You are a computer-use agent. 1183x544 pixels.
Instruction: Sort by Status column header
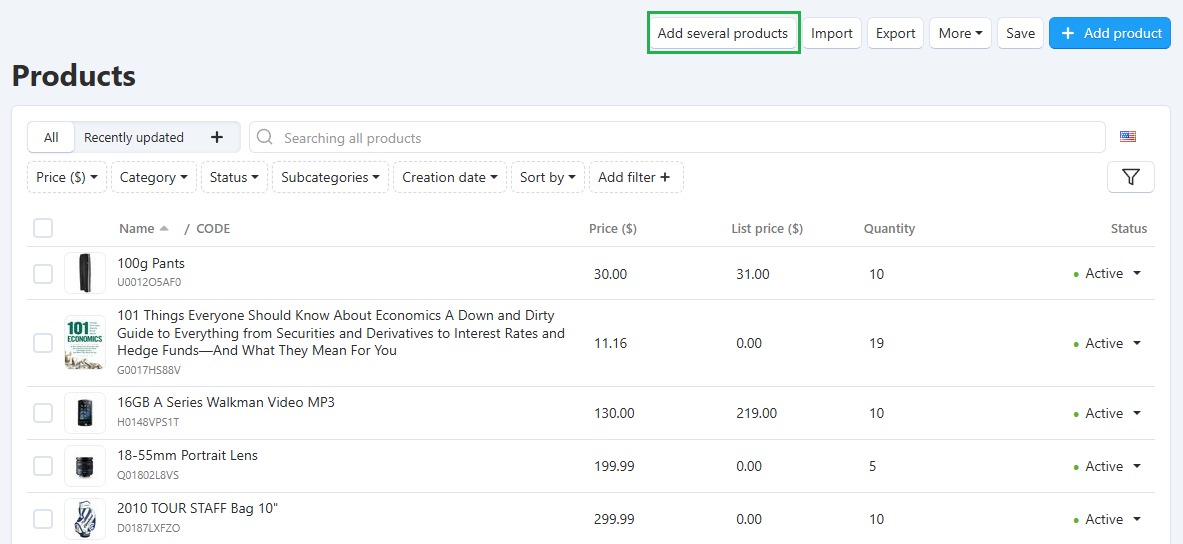1129,229
